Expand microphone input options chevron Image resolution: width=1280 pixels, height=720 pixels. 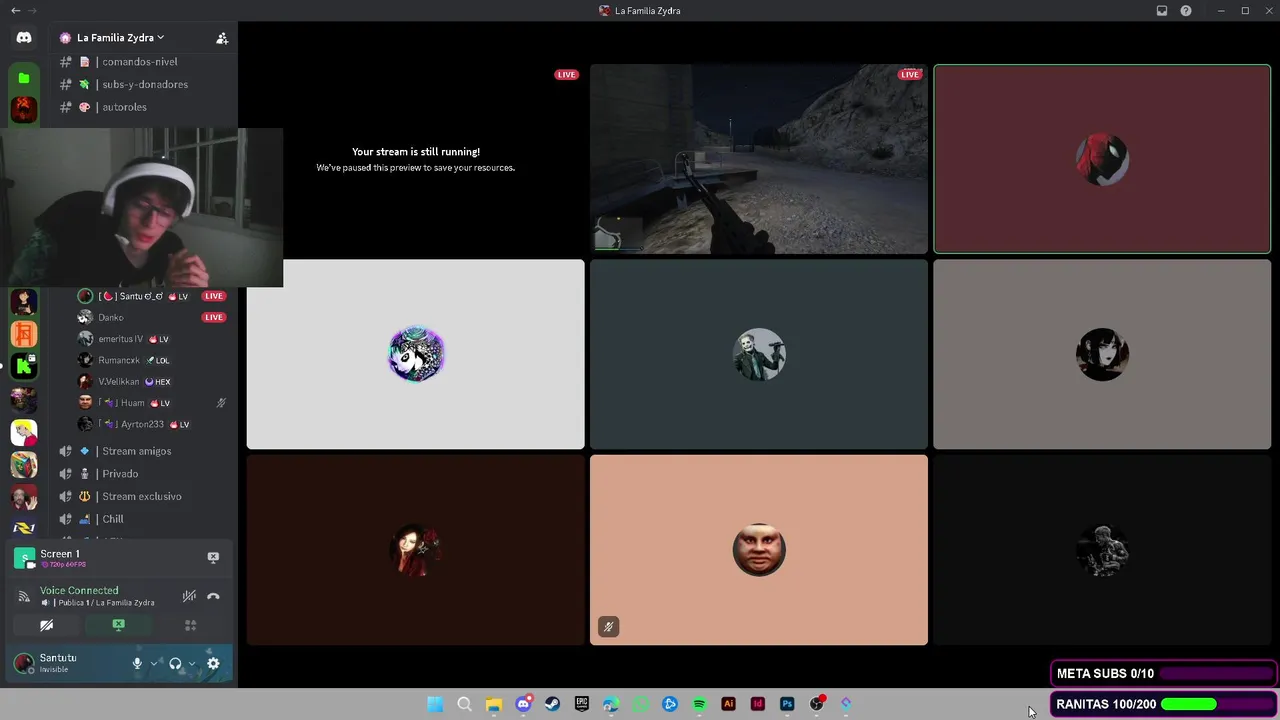coord(154,663)
